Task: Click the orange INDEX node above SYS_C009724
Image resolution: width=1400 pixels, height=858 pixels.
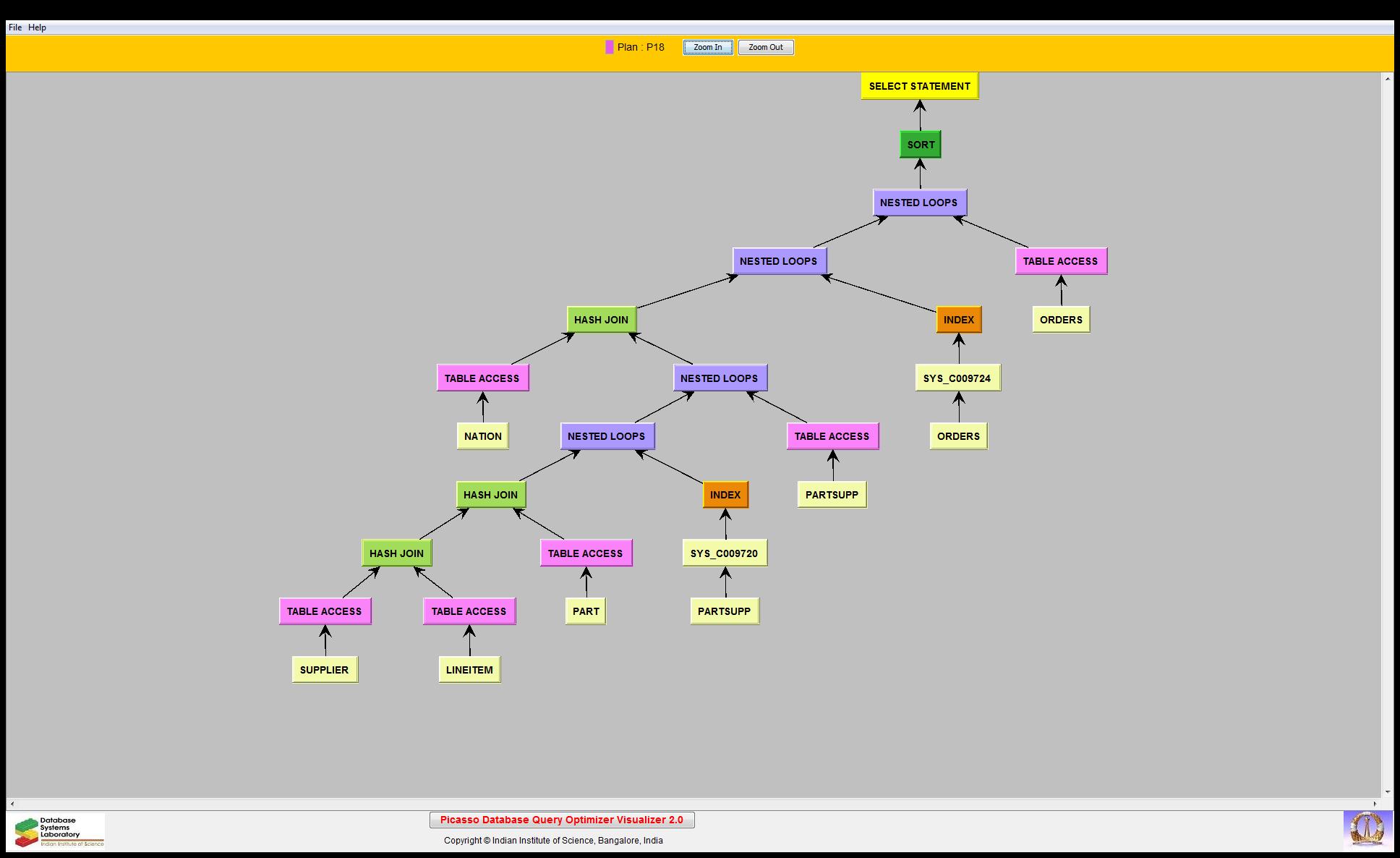Action: (958, 320)
